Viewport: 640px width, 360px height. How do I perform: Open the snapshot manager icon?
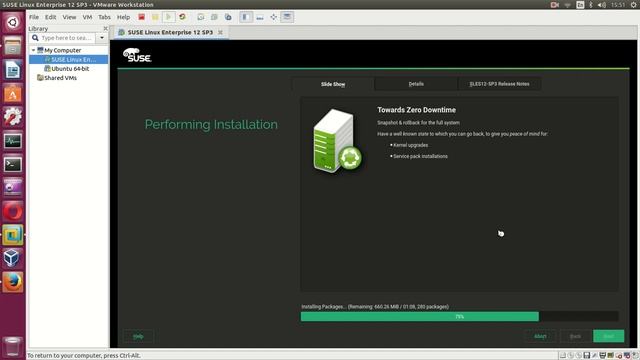tap(228, 17)
